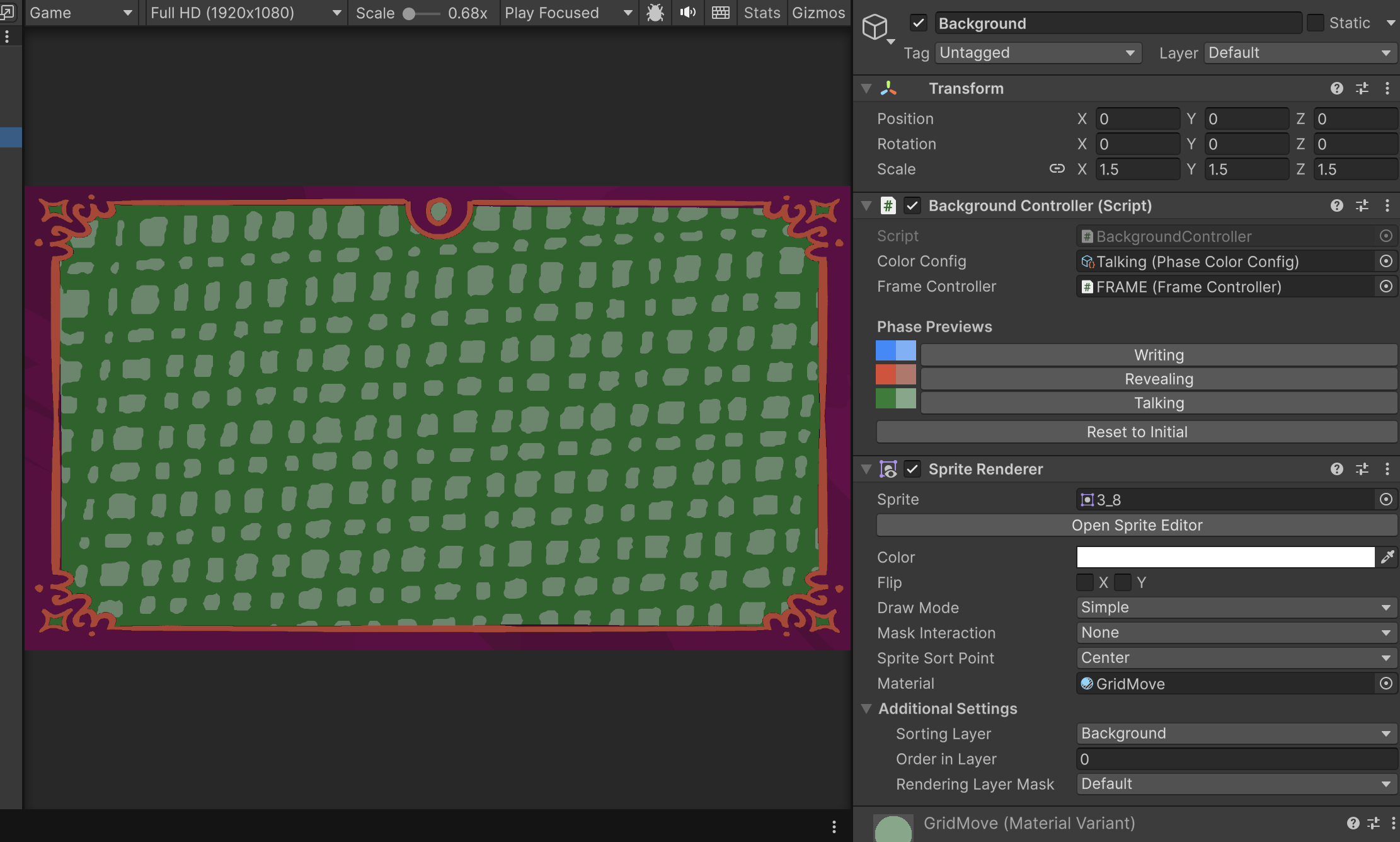Open the Rendering Layer Mask dropdown

click(x=1236, y=784)
